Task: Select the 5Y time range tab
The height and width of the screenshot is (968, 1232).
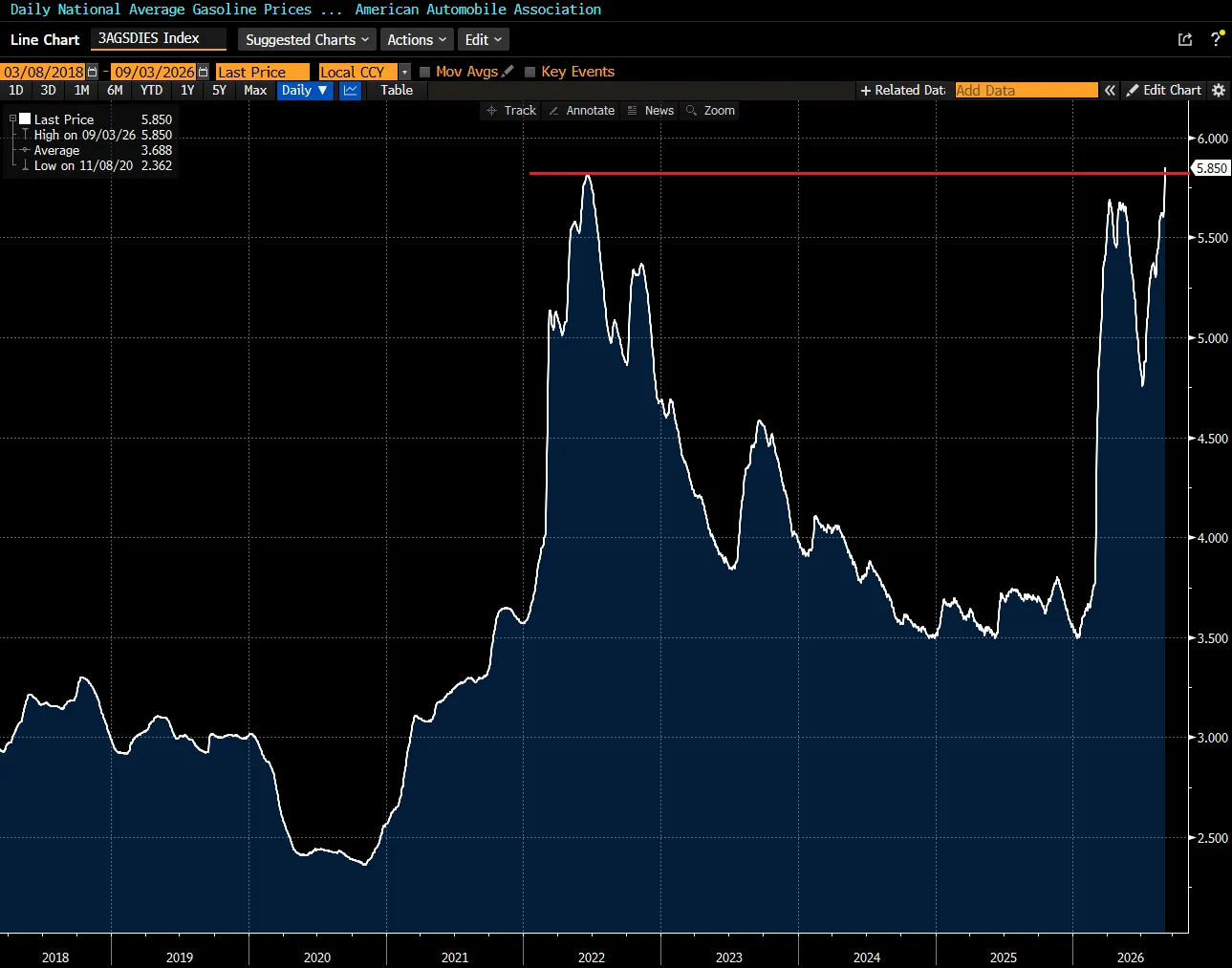Action: tap(219, 91)
